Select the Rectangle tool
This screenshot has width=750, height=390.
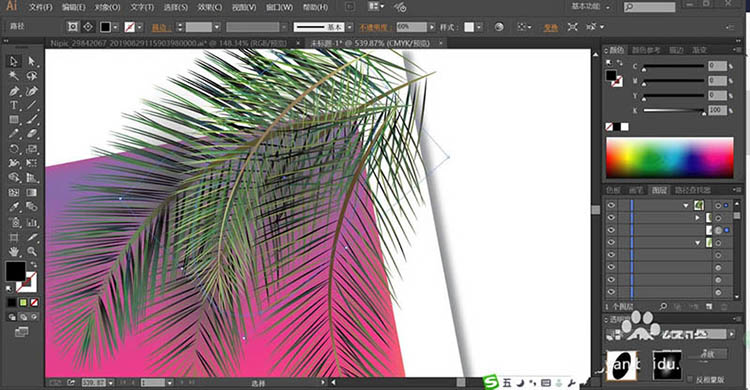[x=13, y=120]
